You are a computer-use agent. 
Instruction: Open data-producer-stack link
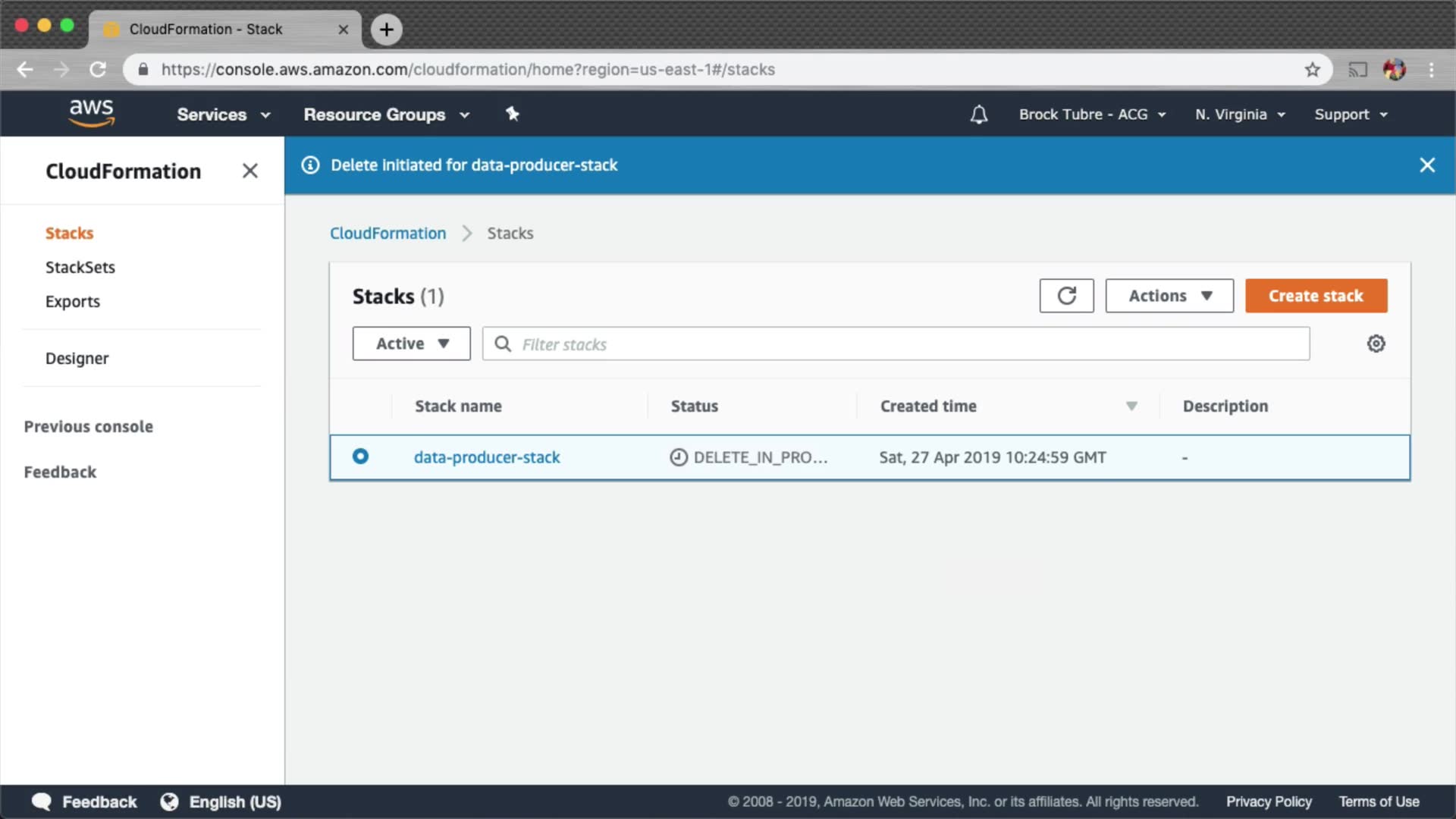point(487,457)
